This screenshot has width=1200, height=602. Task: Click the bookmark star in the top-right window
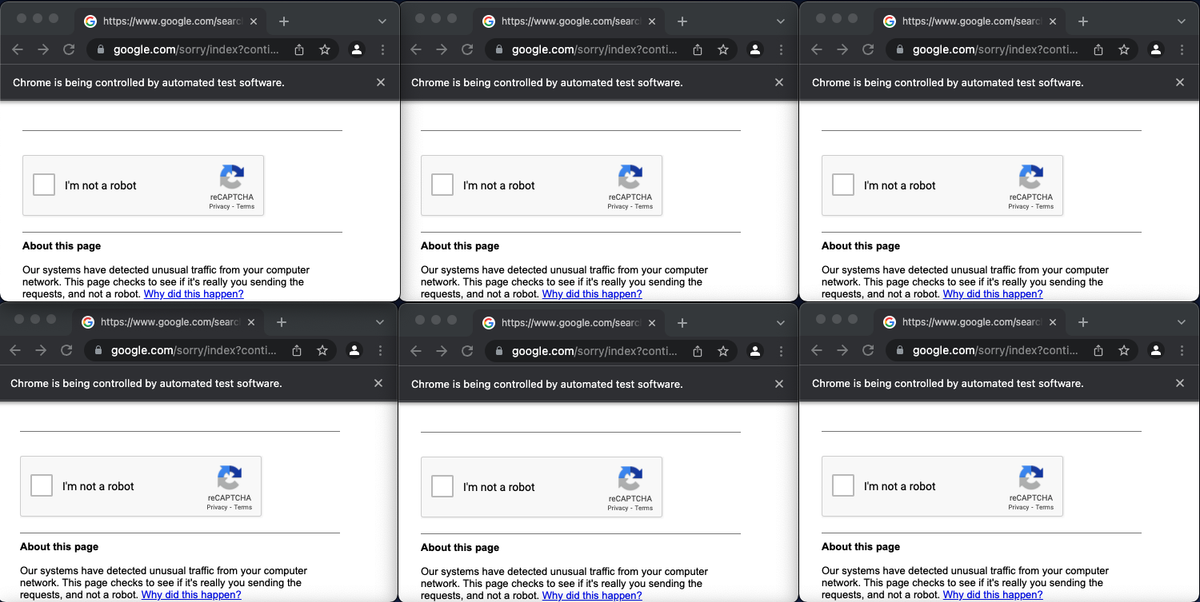(x=1124, y=49)
